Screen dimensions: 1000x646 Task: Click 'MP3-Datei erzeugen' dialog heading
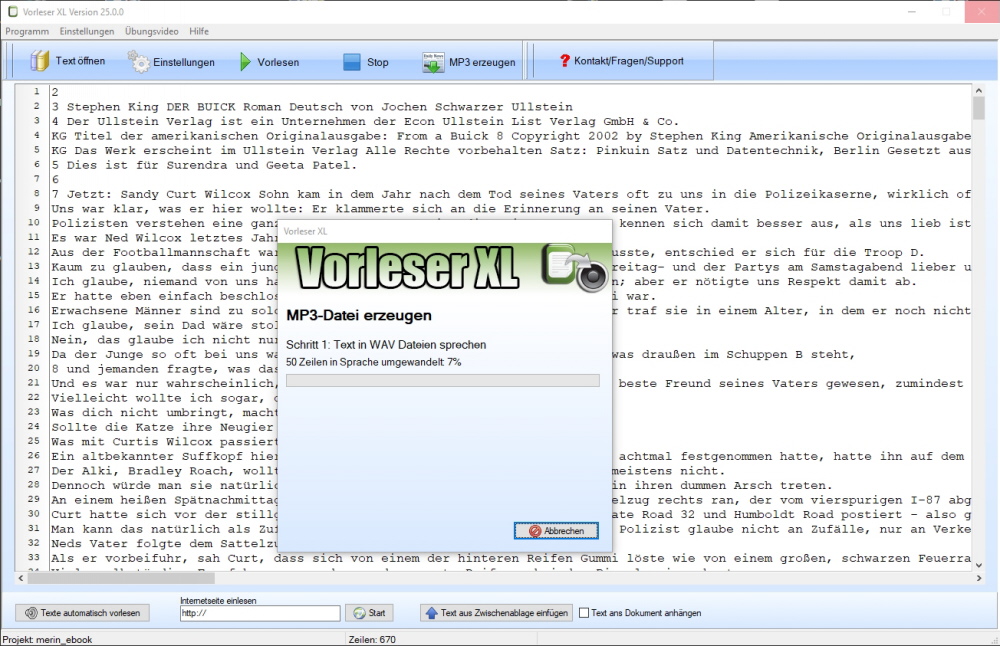coord(359,316)
